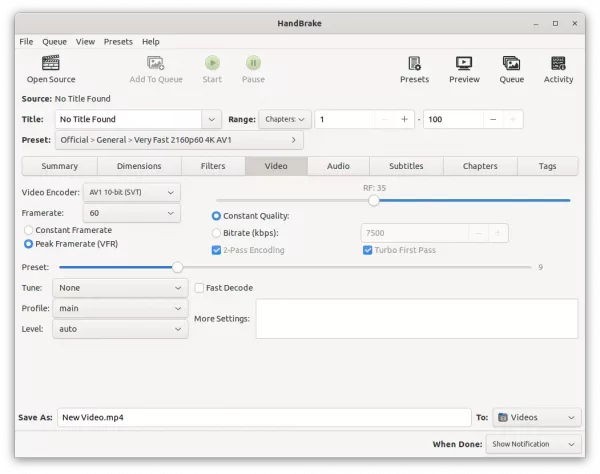Viewport: 600px width, 474px height.
Task: Toggle the Turbo First Pass checkbox
Action: click(x=367, y=250)
